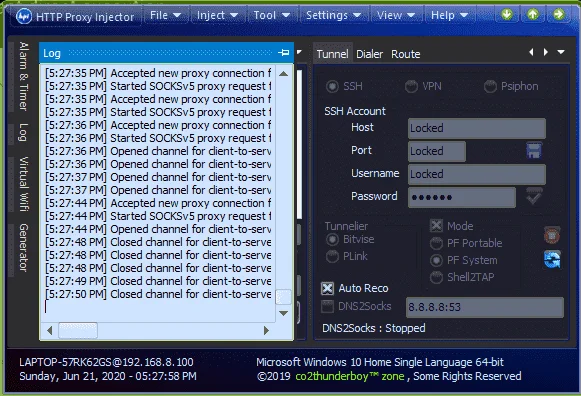581x396 pixels.
Task: Open the File menu
Action: click(165, 15)
